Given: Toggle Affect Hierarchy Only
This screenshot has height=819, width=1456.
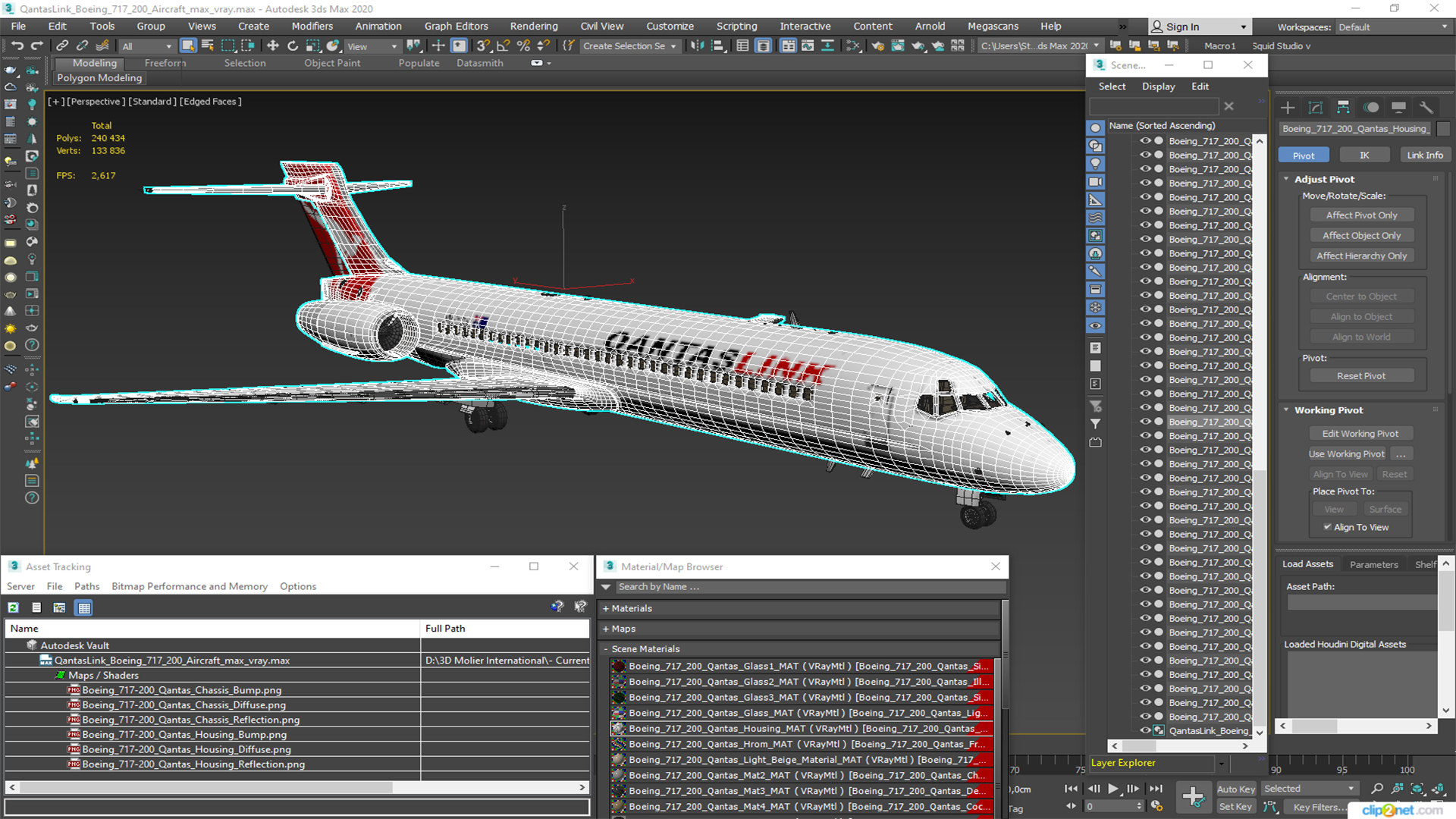Looking at the screenshot, I should coord(1361,256).
